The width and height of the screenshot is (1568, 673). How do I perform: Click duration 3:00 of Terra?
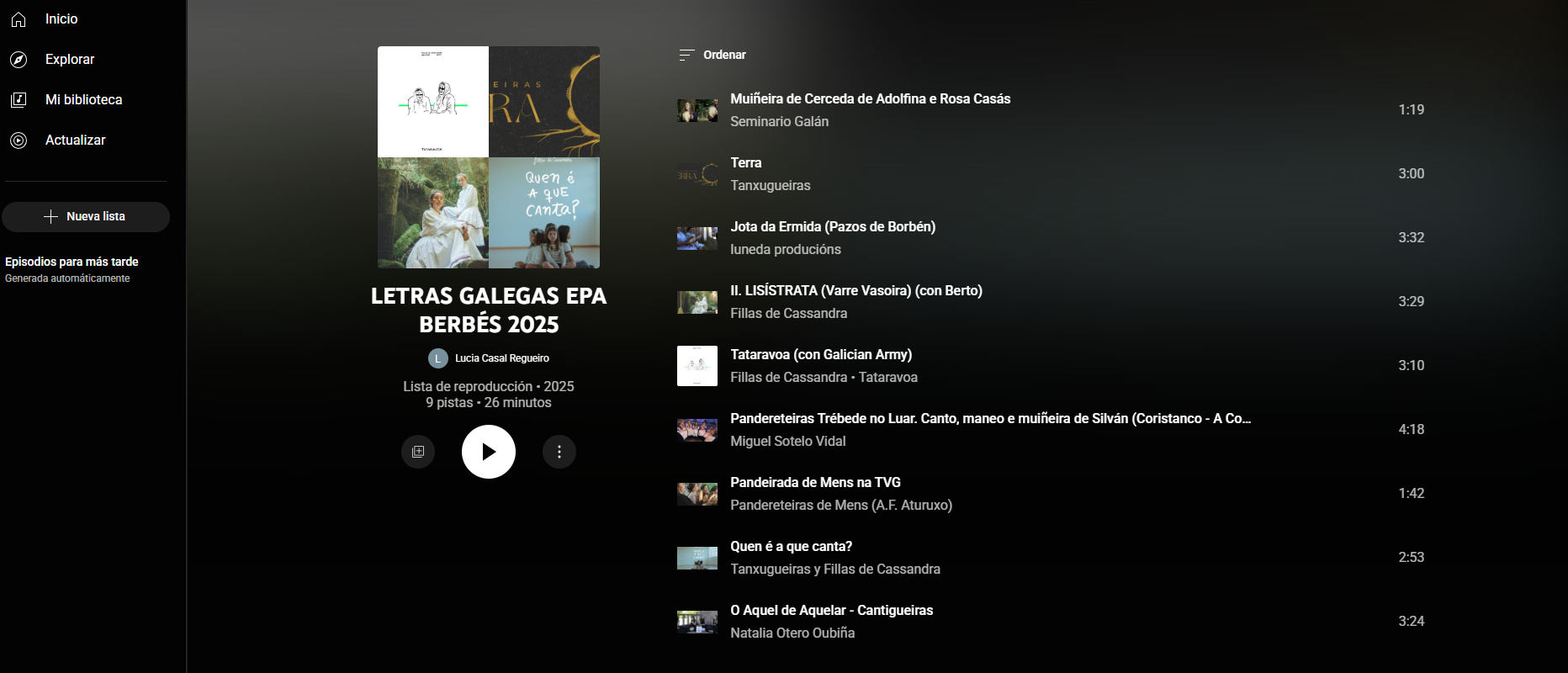click(1412, 174)
